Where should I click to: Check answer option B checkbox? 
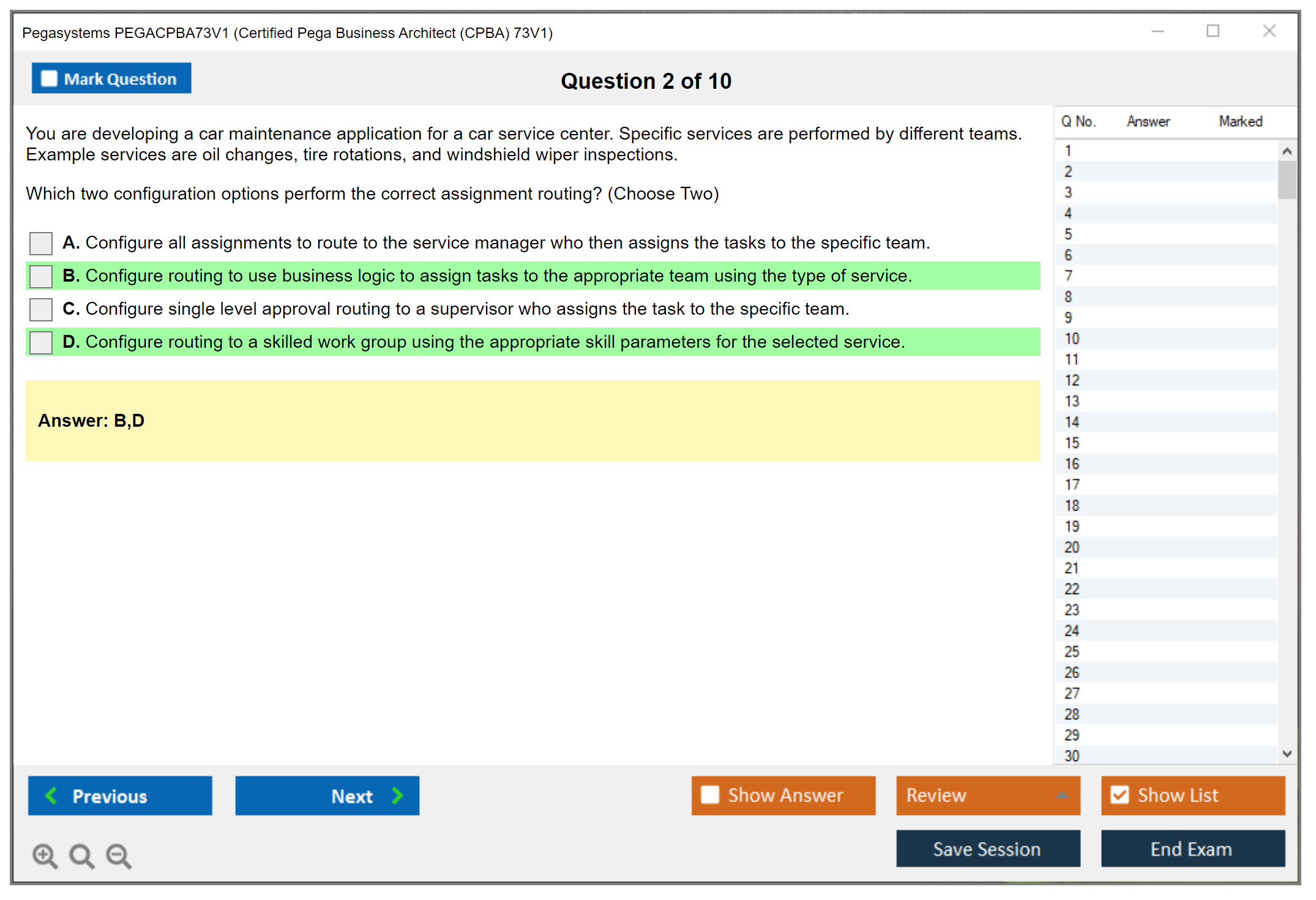(41, 276)
